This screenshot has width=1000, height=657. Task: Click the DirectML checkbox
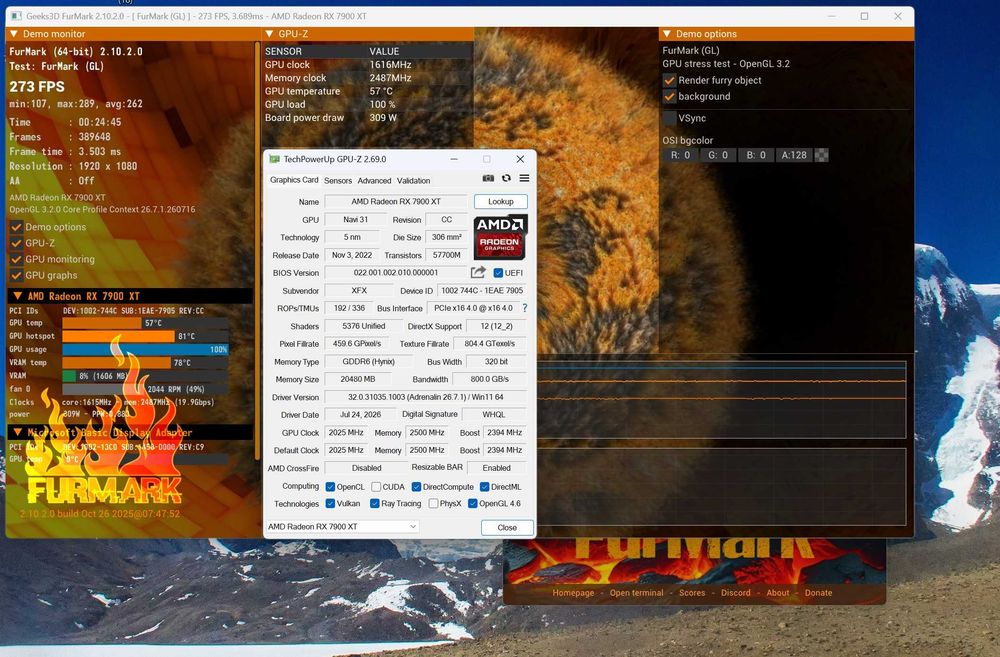(x=485, y=487)
